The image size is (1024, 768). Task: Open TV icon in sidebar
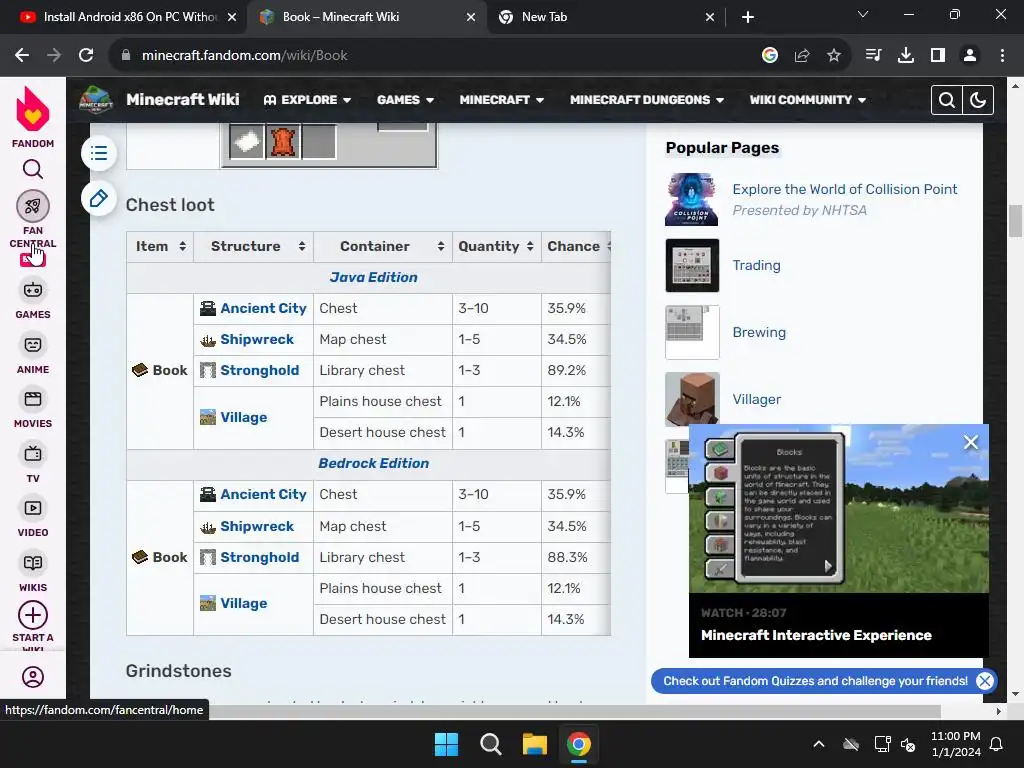coord(33,453)
